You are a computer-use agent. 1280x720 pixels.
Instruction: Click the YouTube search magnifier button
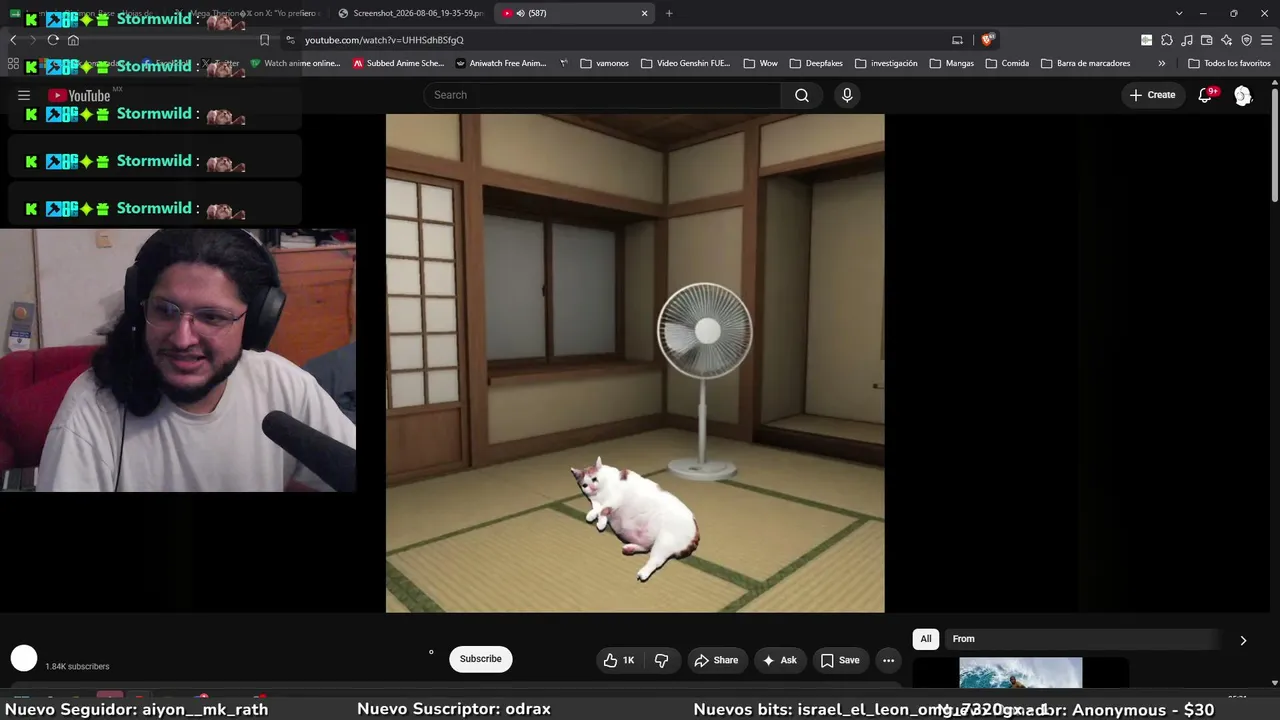801,95
